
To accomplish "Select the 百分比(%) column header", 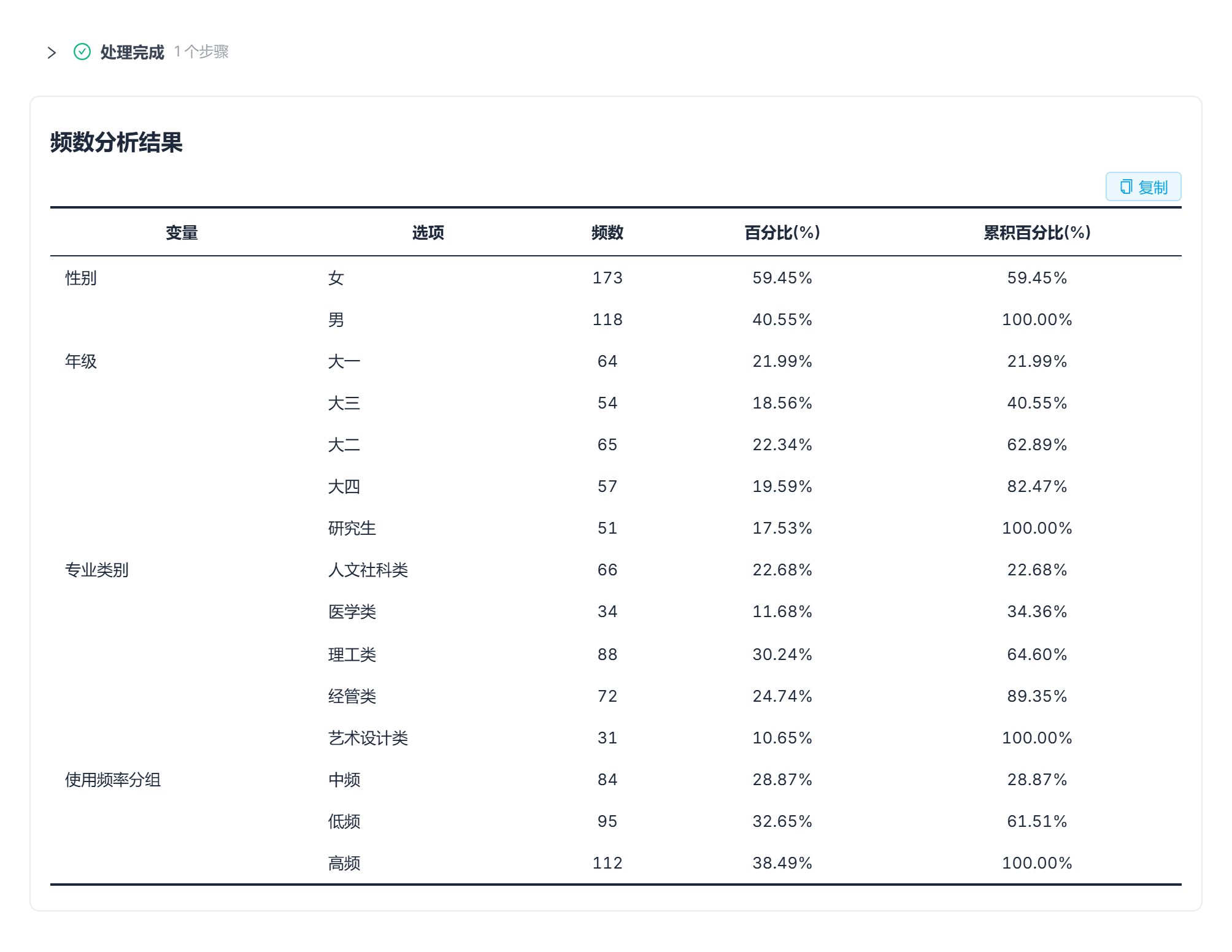I will [x=782, y=232].
